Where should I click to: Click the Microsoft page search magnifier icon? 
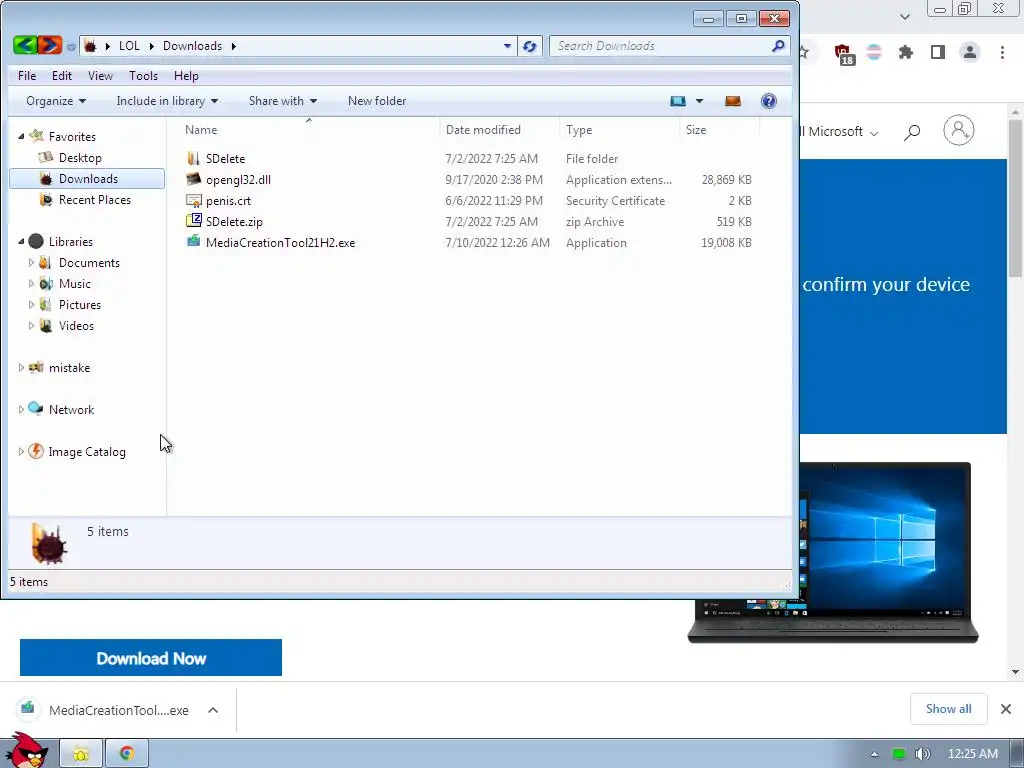point(912,133)
